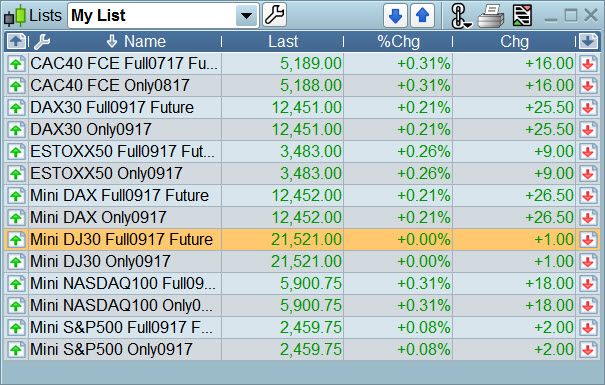The width and height of the screenshot is (605, 385).
Task: Click red down arrow for Mini DJ30 Full0917 Future
Action: (x=588, y=240)
